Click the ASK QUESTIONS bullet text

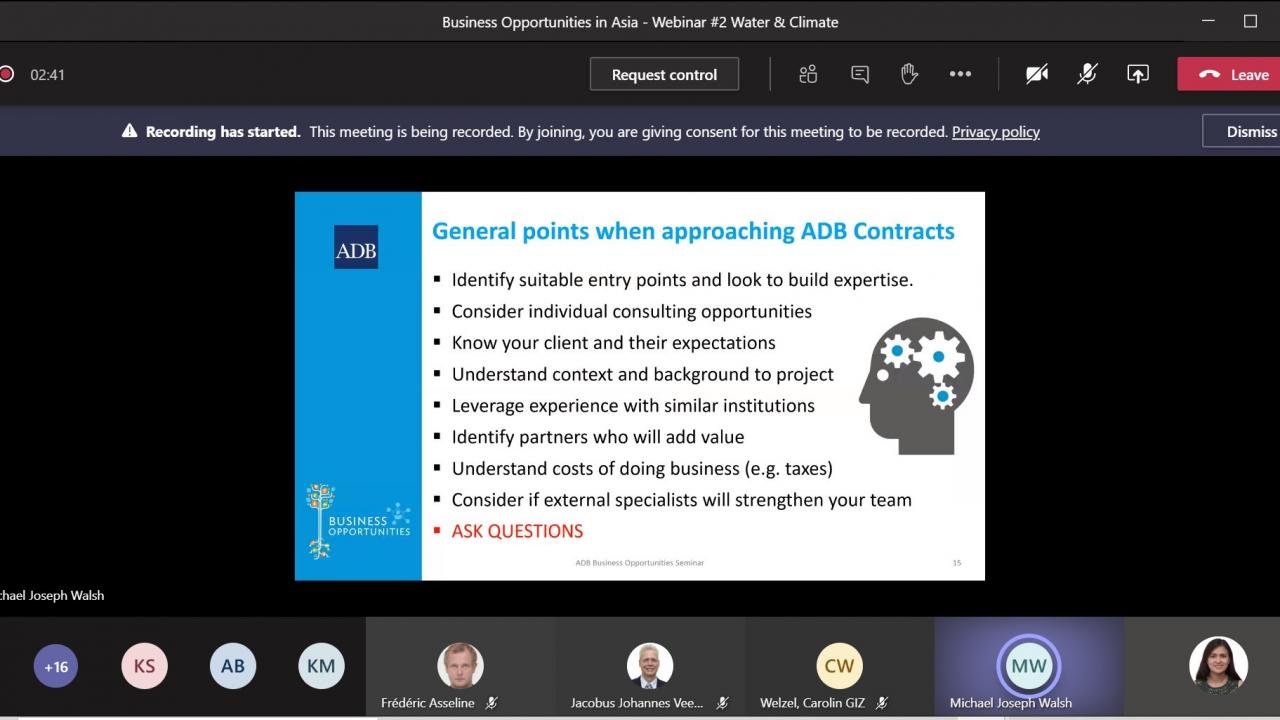(517, 531)
